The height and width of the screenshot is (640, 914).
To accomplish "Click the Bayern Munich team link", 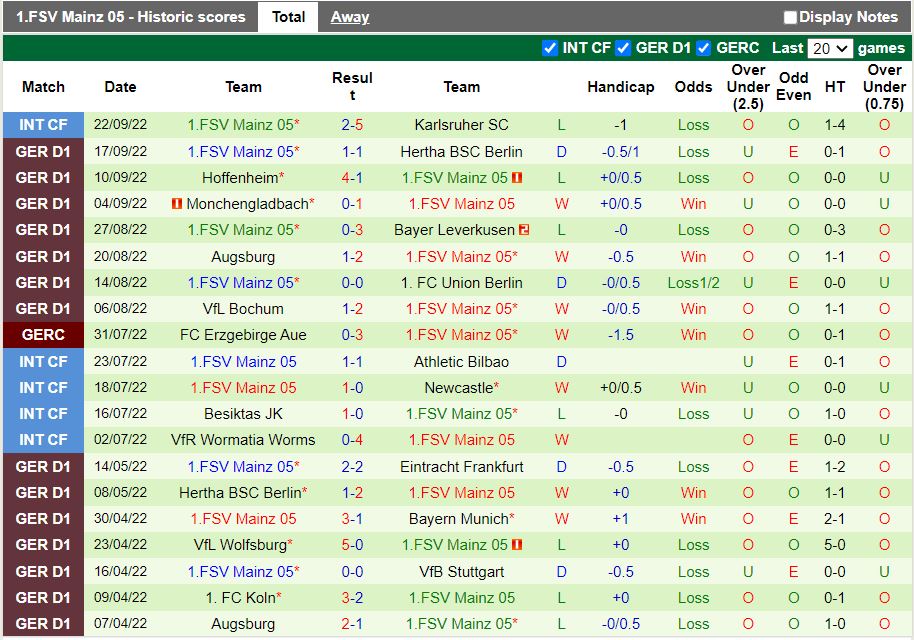I will click(461, 519).
